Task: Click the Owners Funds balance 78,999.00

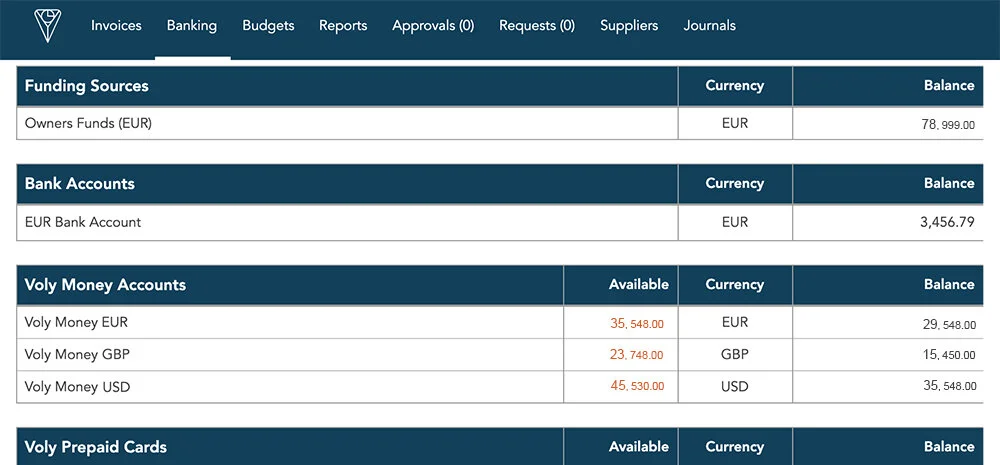Action: click(948, 125)
